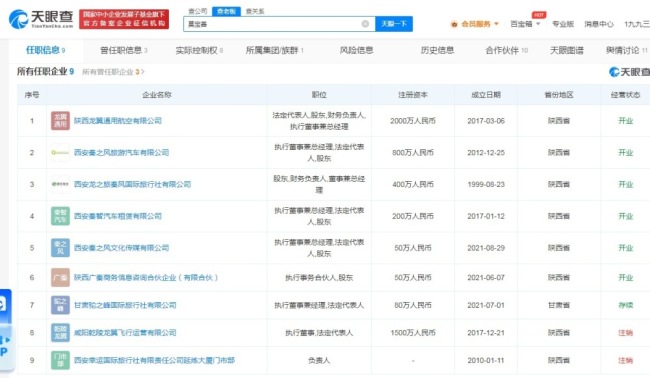
Task: Click the 会员服务 crown icon
Action: [454, 24]
